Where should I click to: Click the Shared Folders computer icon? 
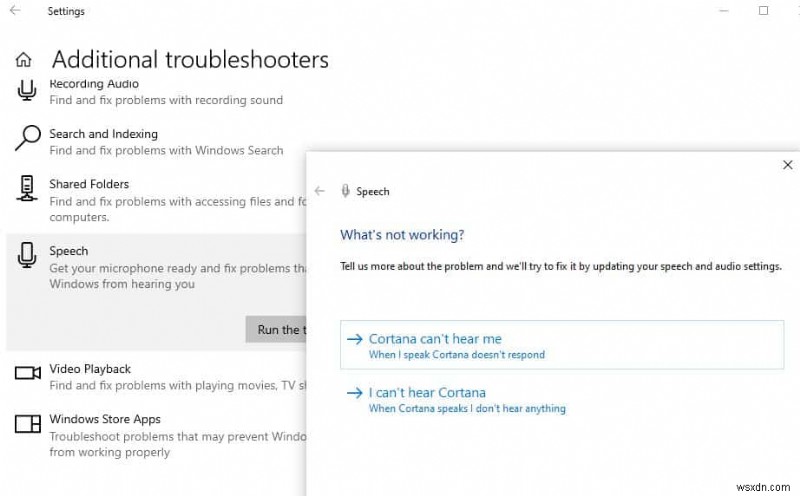pyautogui.click(x=27, y=190)
